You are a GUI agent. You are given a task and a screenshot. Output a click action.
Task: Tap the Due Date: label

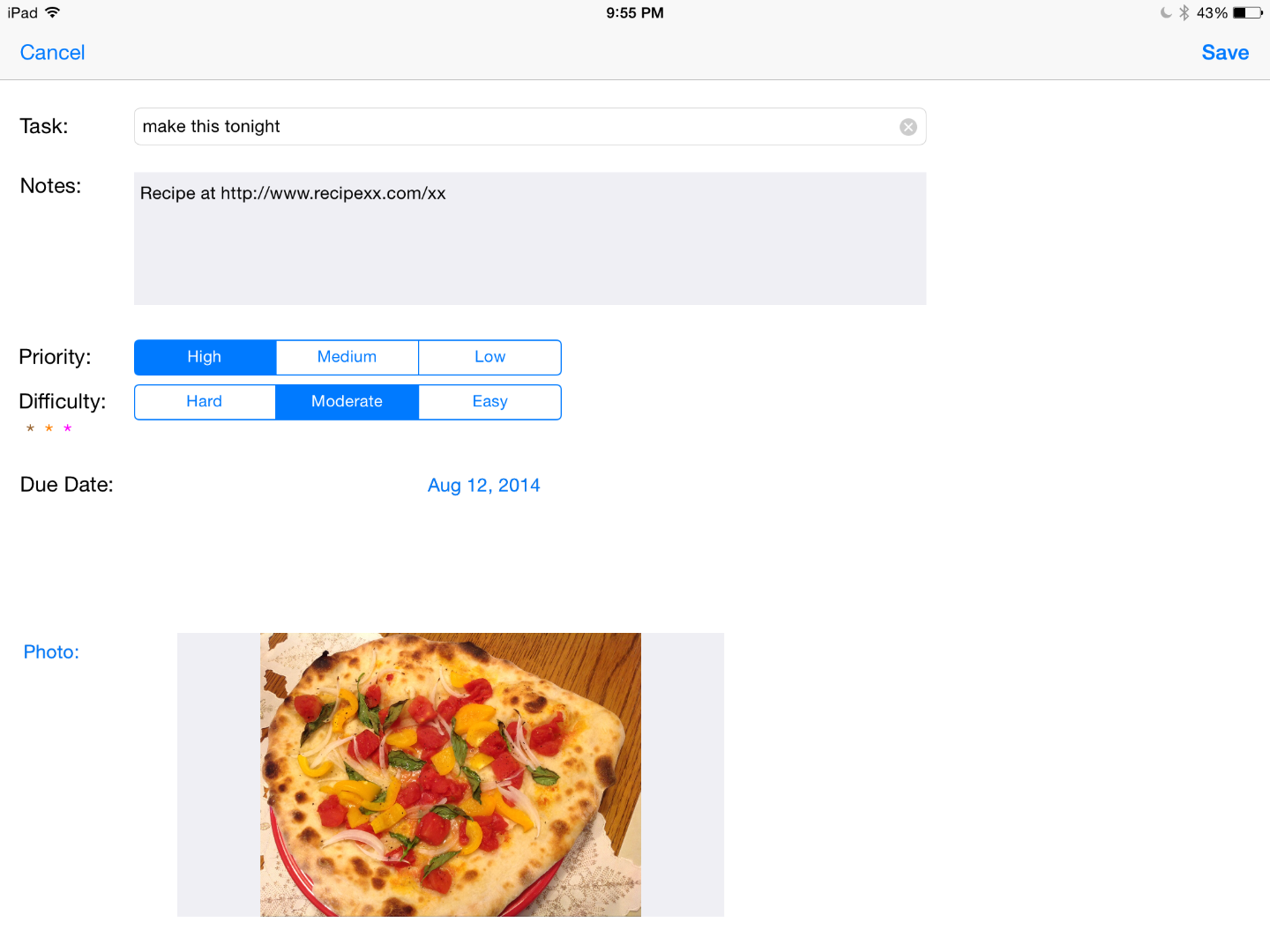point(67,485)
